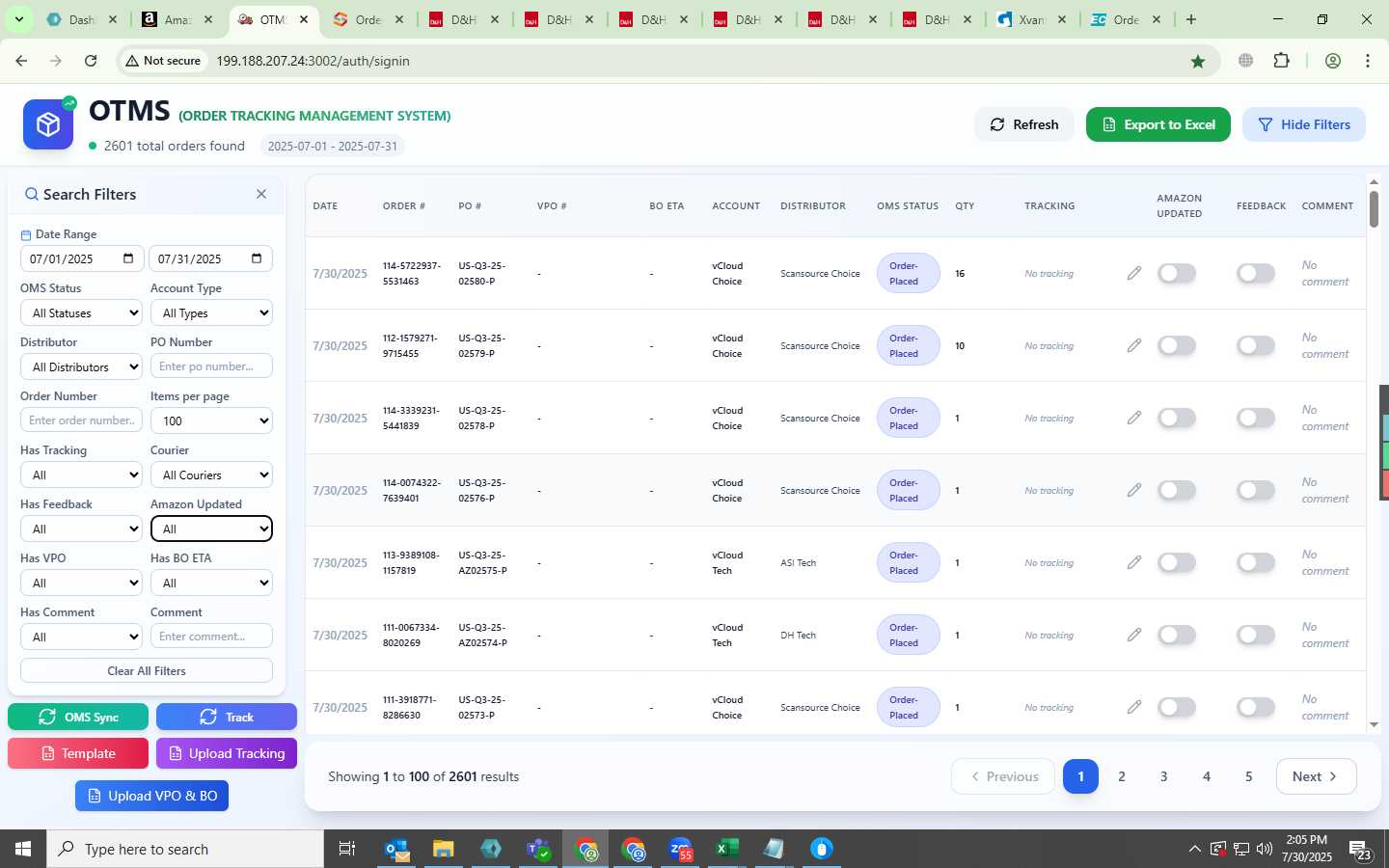This screenshot has height=868, width=1389.
Task: Open new browser tab with plus
Action: coord(1191,19)
